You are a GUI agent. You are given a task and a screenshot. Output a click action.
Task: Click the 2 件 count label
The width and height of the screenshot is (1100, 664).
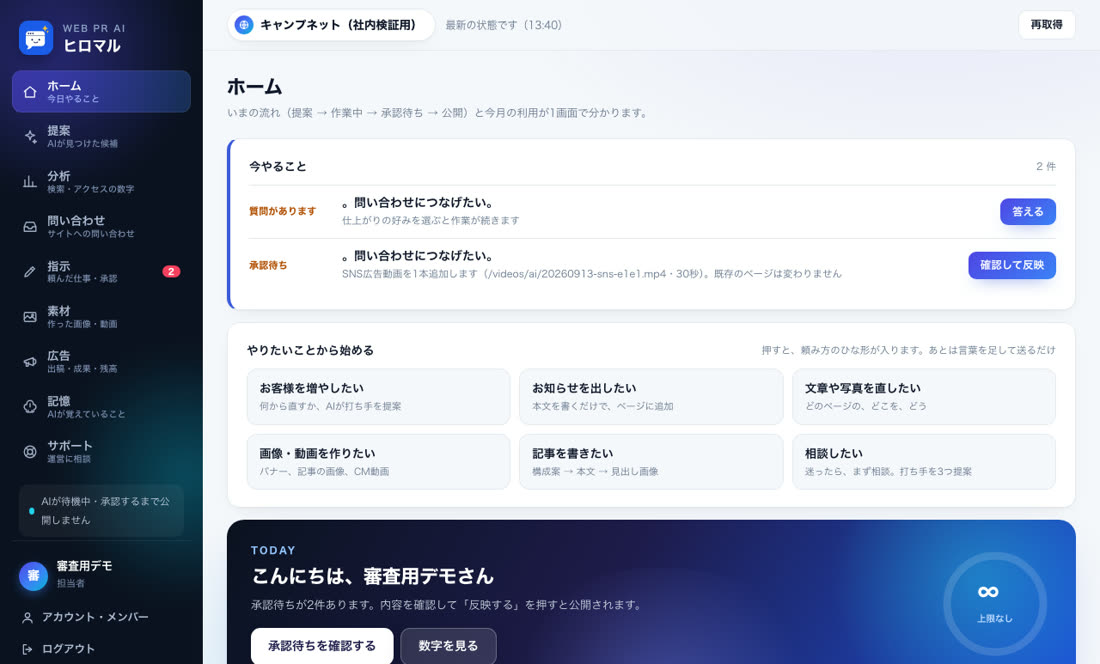[1045, 166]
